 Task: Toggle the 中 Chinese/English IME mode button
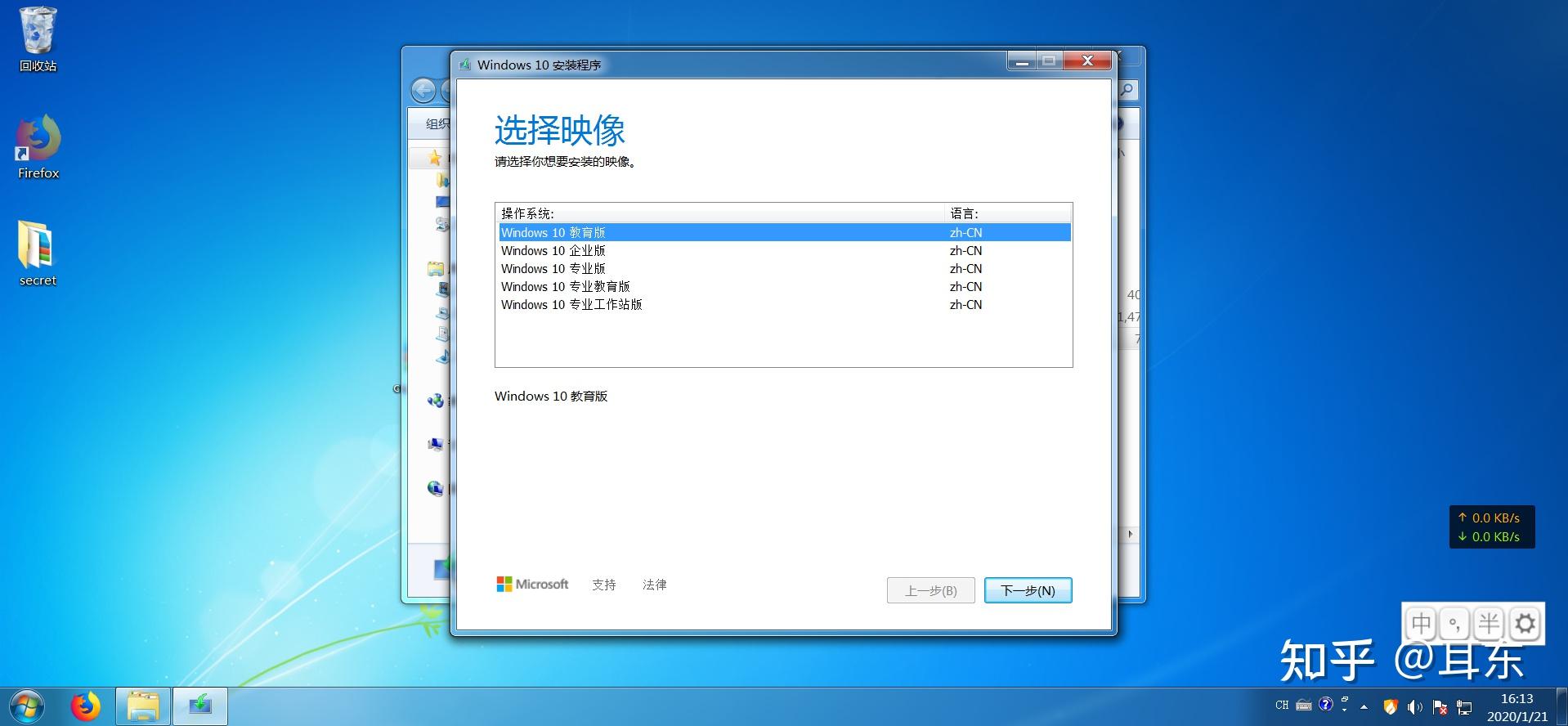(x=1422, y=624)
